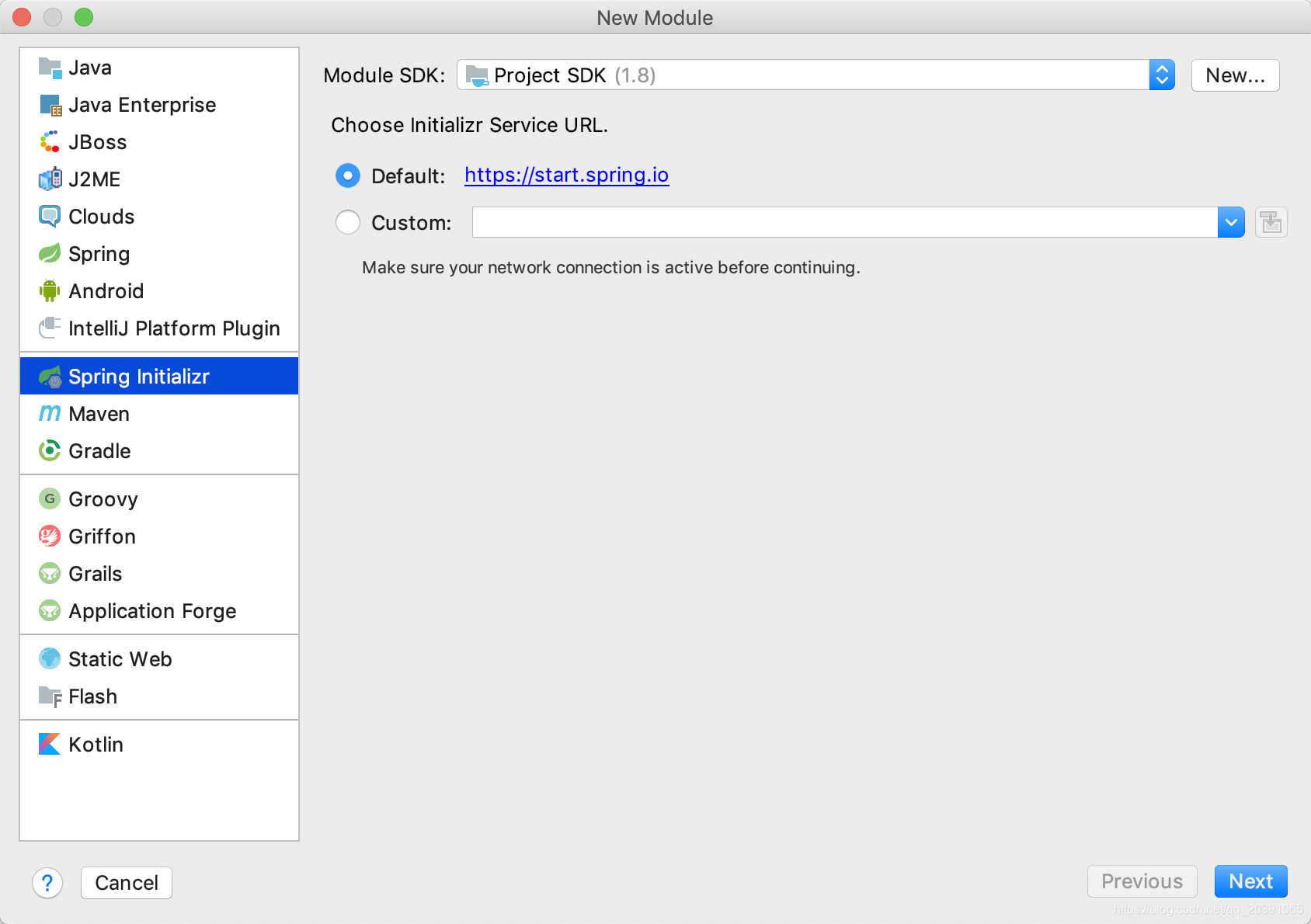This screenshot has height=924, width=1311.
Task: Open help with the question mark button
Action: [47, 883]
